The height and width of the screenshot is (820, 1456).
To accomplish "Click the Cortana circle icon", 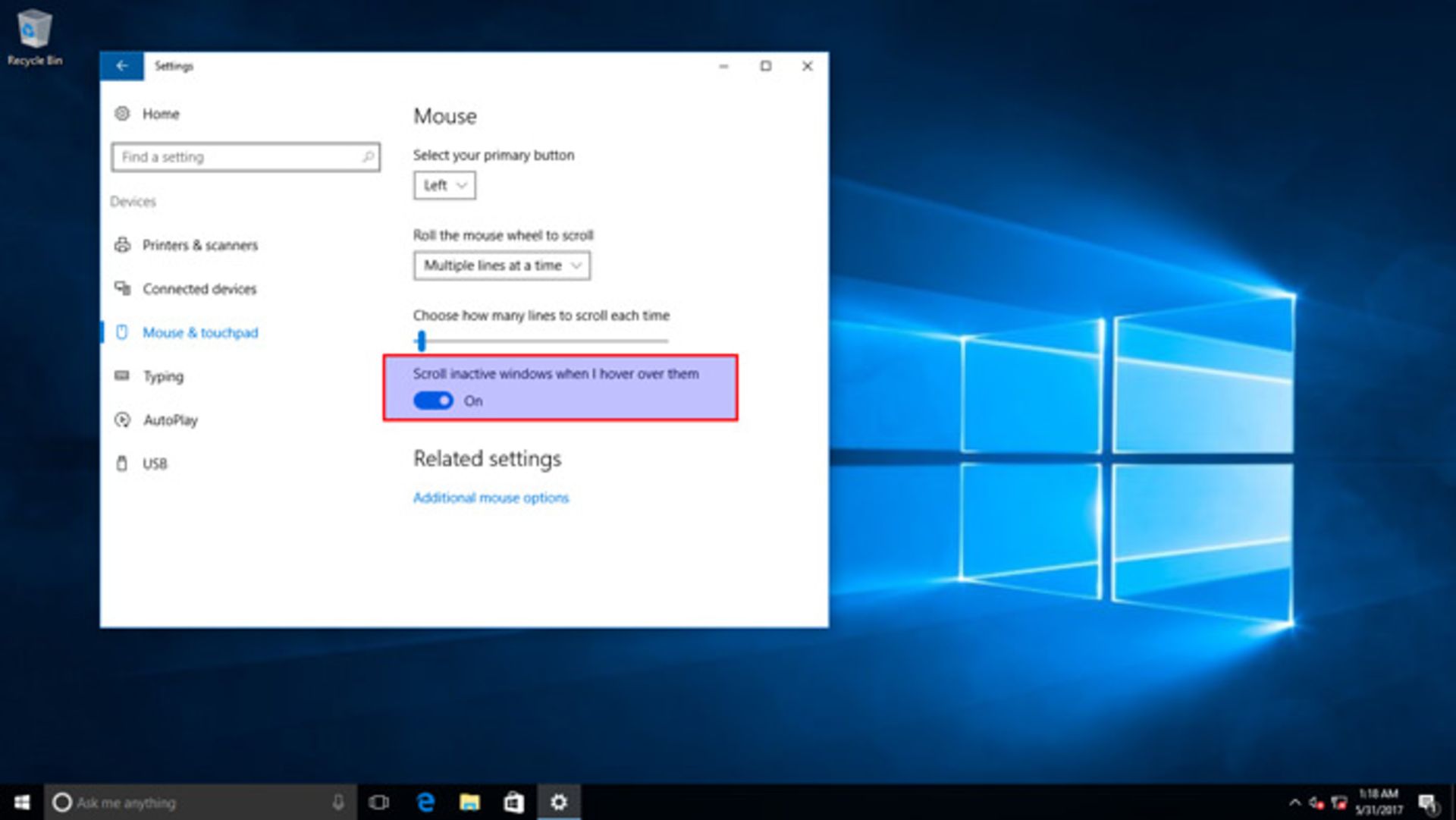I will 62,803.
